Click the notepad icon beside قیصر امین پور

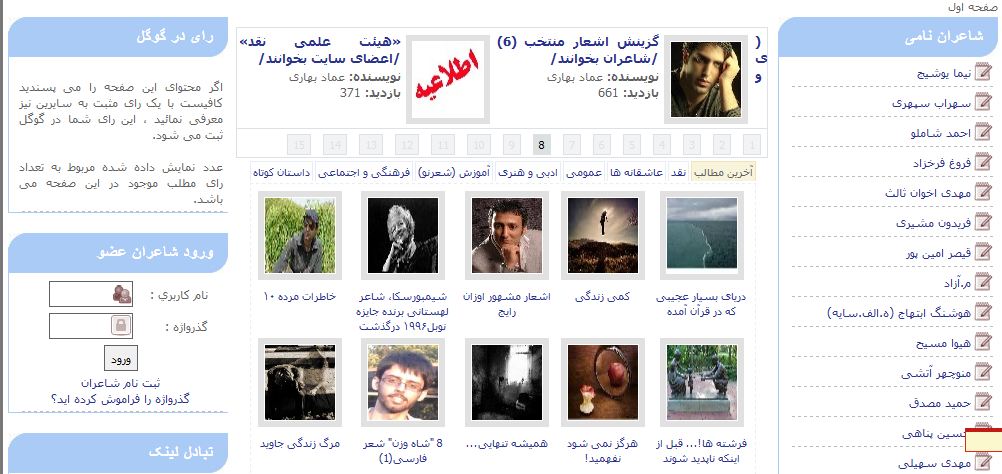(984, 252)
